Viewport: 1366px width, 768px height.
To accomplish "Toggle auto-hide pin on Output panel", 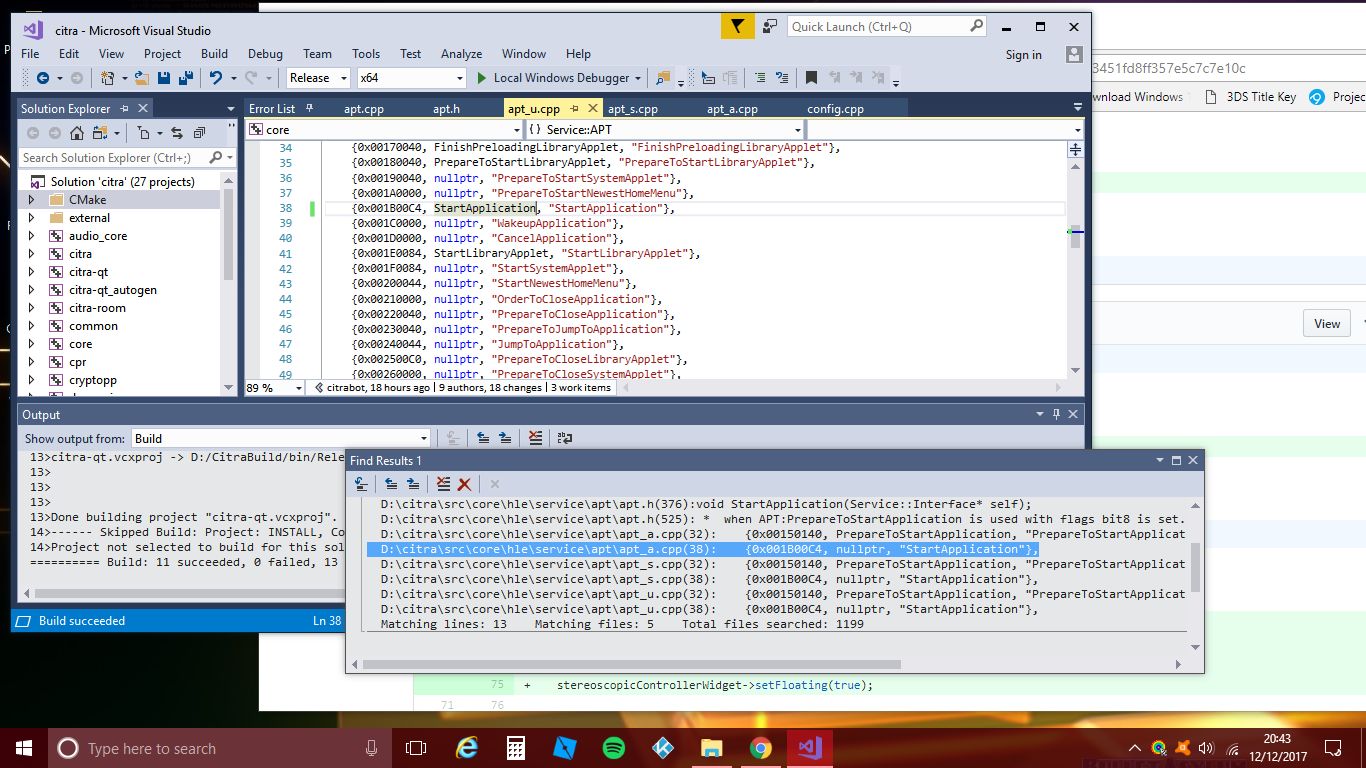I will click(x=1056, y=414).
